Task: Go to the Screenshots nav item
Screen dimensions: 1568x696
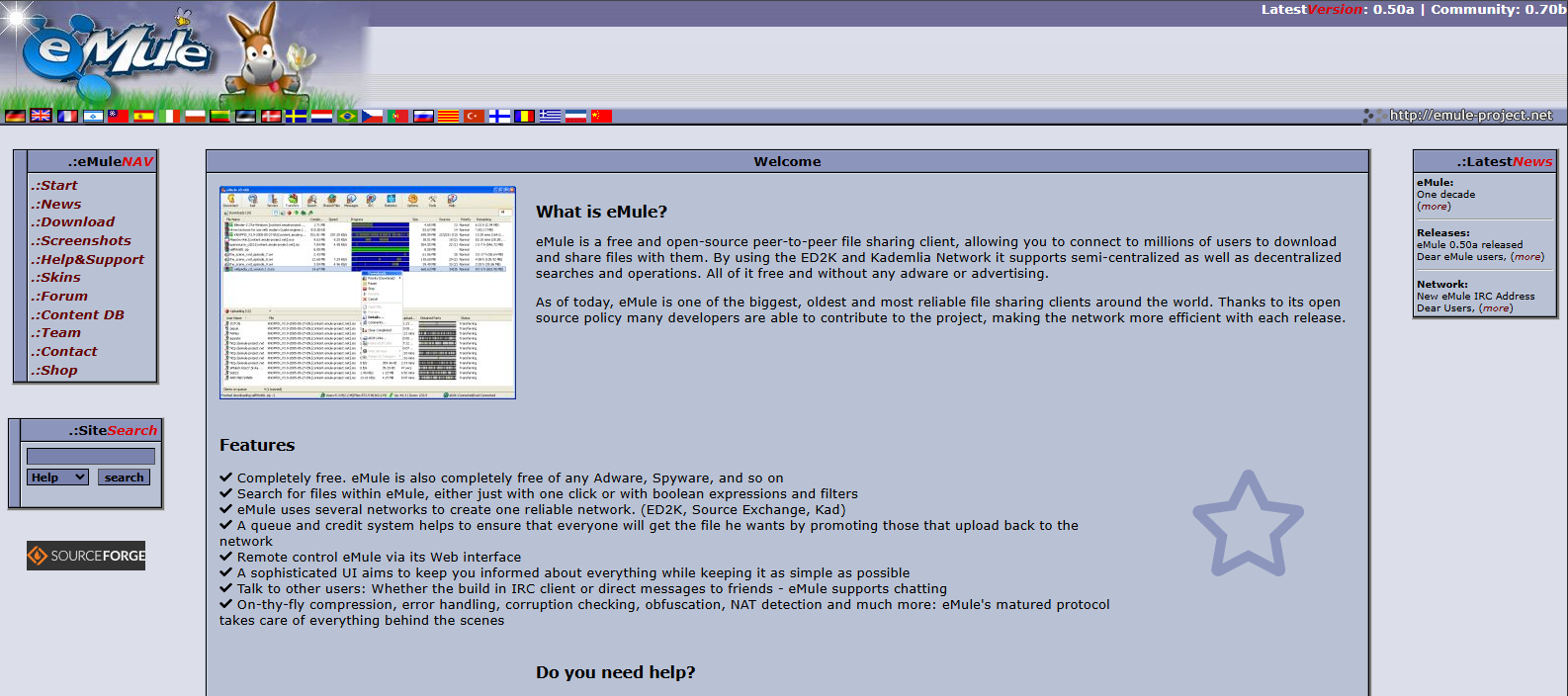Action: pos(85,241)
